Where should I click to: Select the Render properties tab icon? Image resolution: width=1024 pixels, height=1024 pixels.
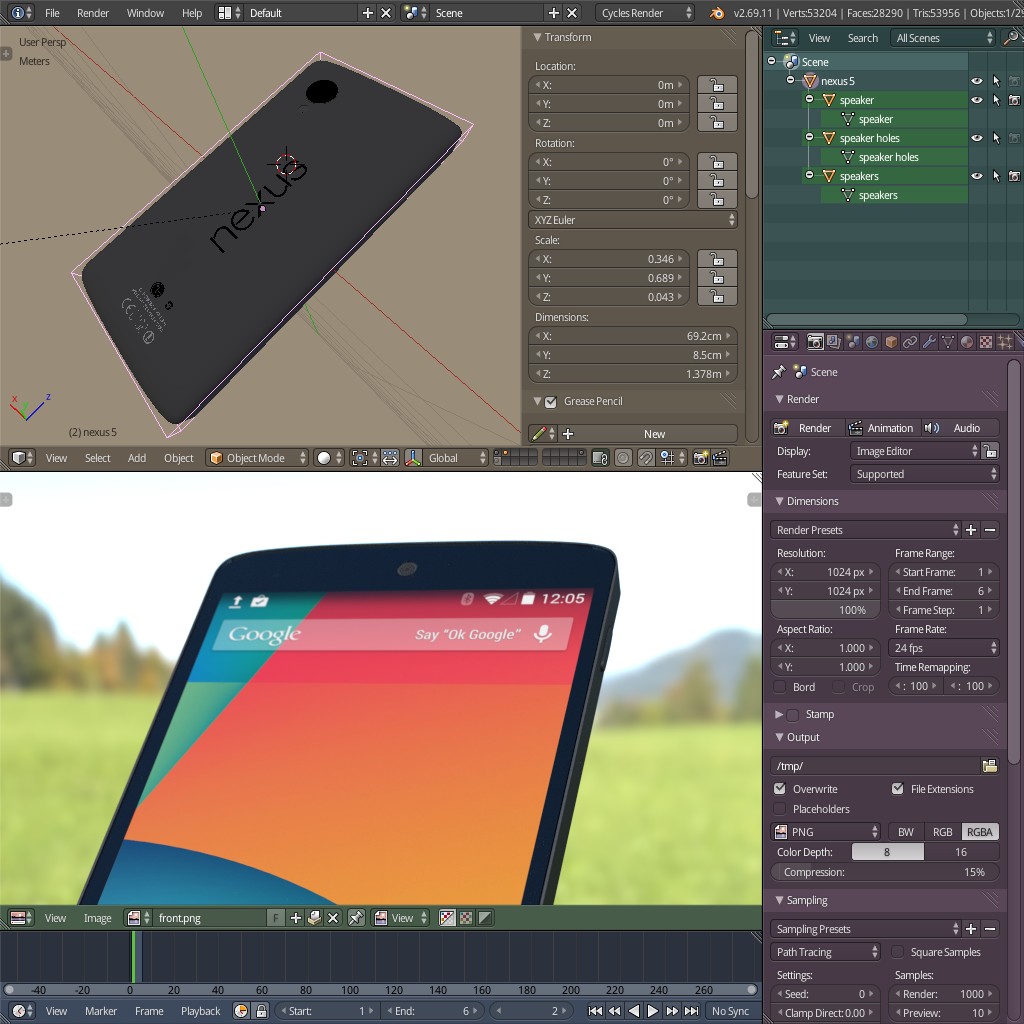coord(817,343)
